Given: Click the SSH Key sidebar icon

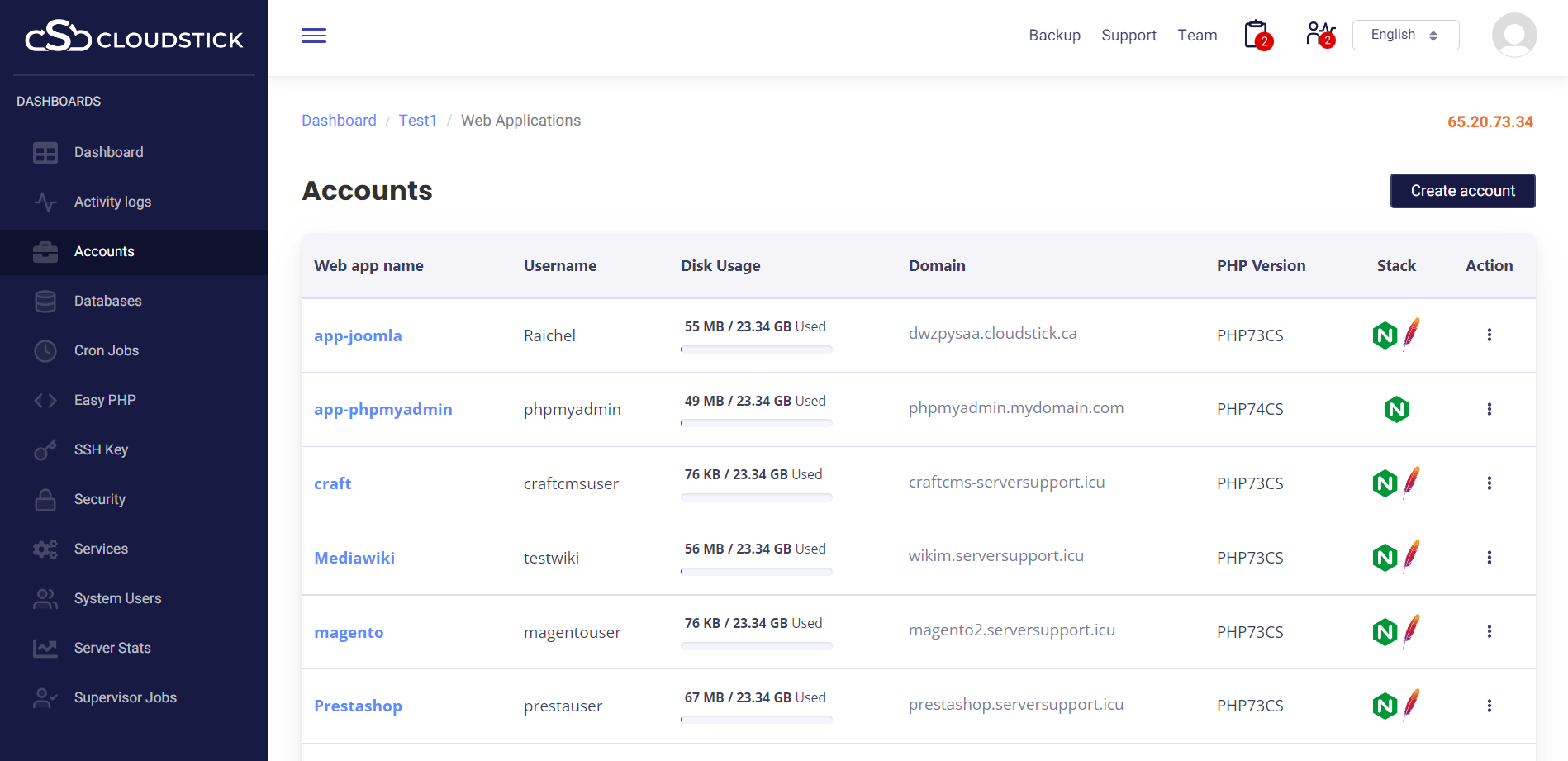Looking at the screenshot, I should pyautogui.click(x=45, y=450).
